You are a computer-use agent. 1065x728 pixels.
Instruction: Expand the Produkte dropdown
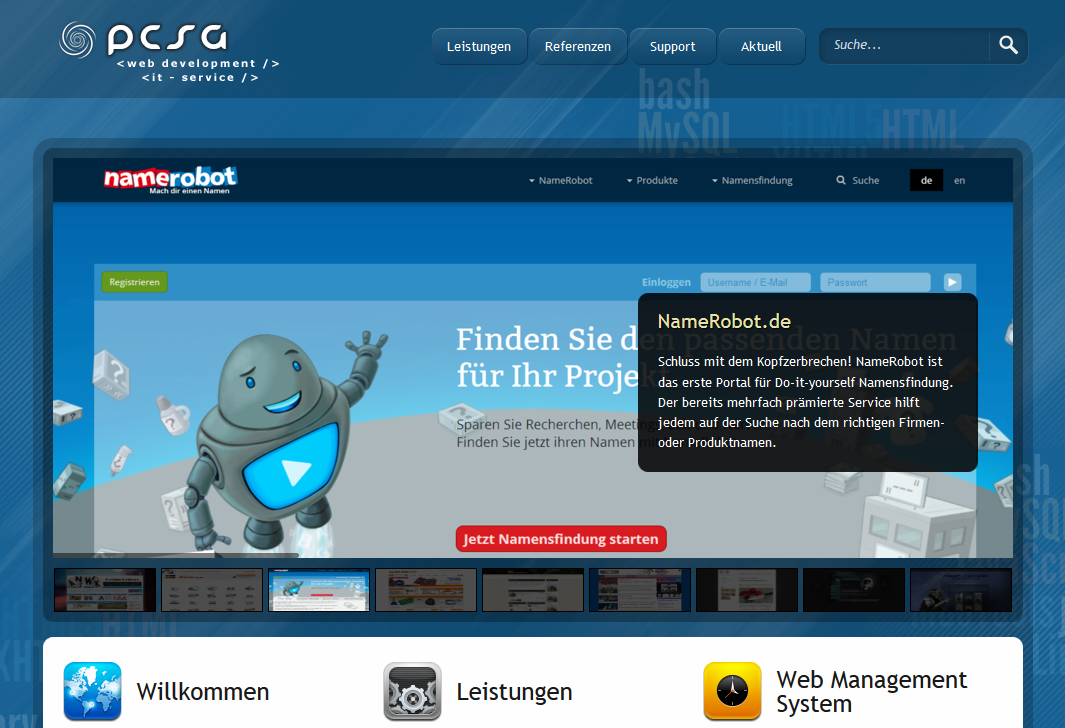tap(652, 180)
